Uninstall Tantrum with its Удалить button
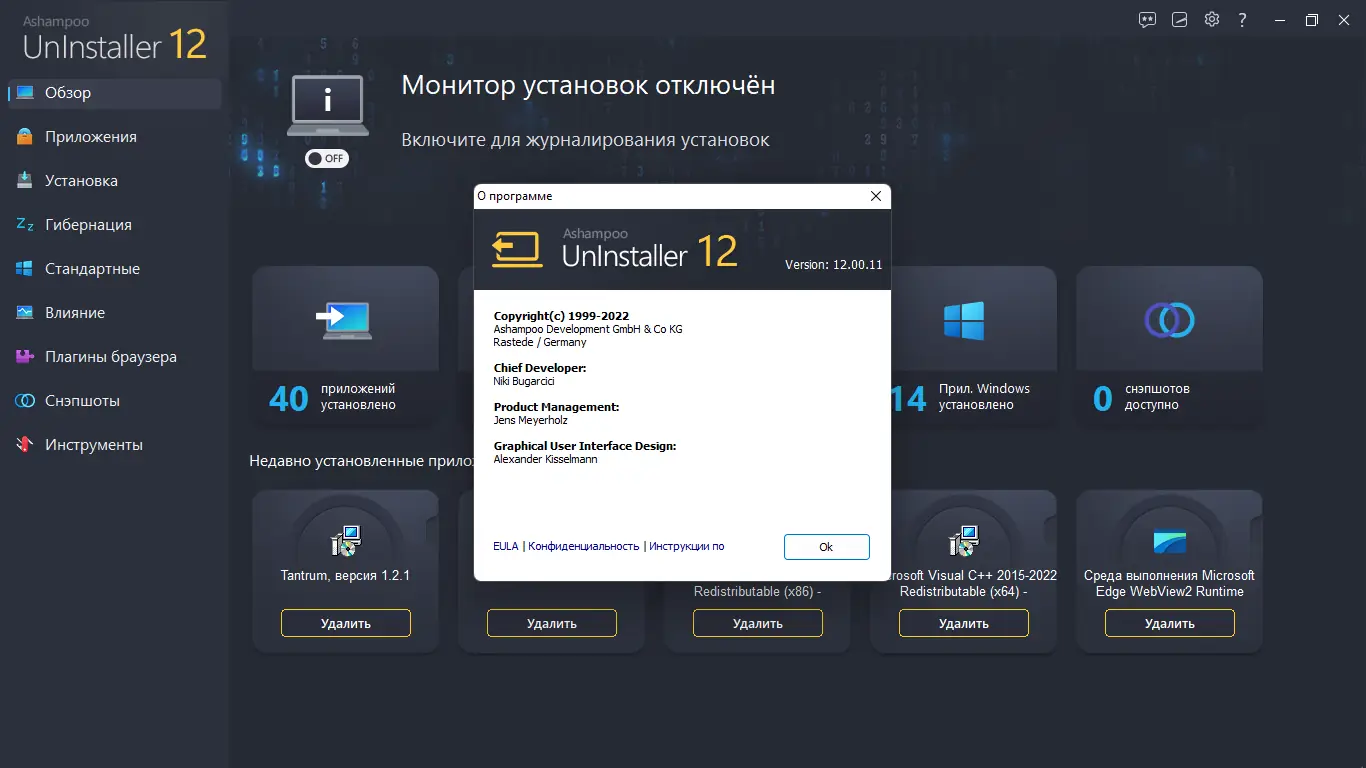The image size is (1366, 768). 346,623
